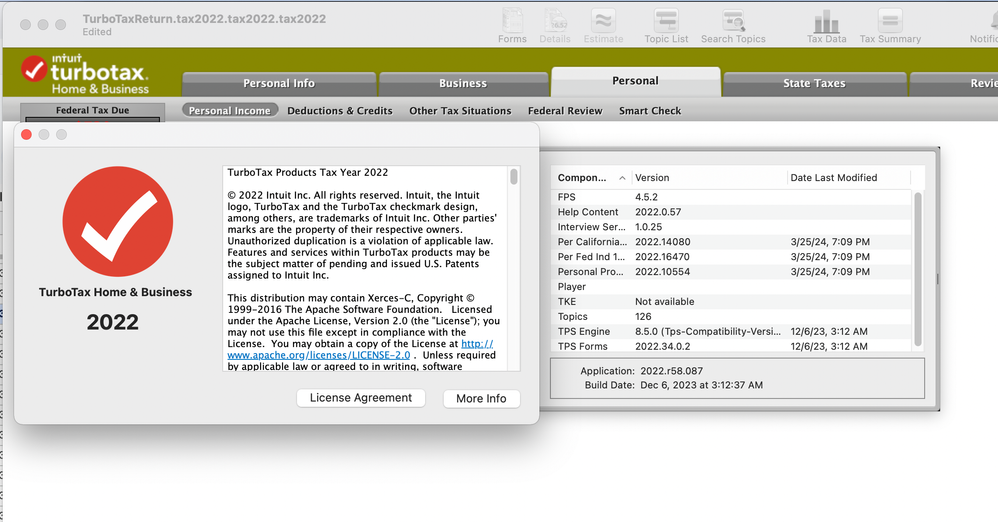The height and width of the screenshot is (522, 998).
Task: Open the Federal Review section
Action: click(565, 111)
